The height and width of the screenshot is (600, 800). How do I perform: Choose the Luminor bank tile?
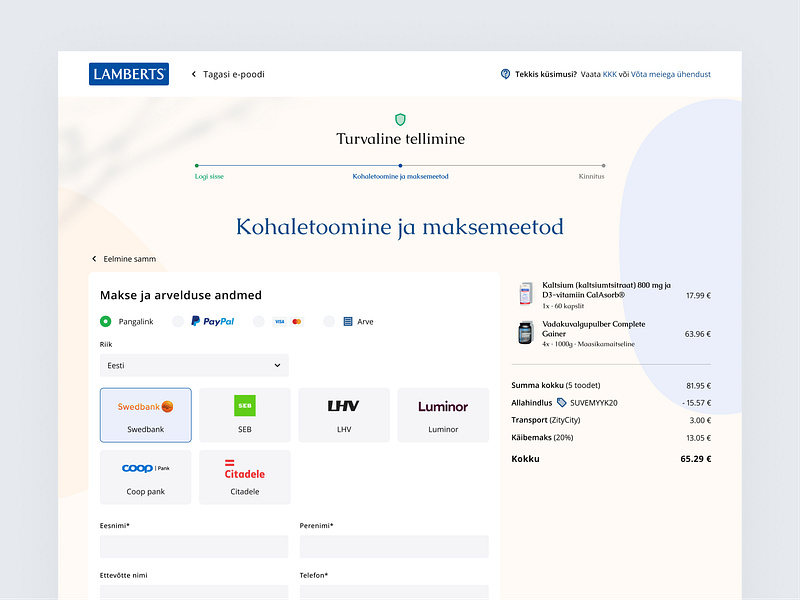coord(443,415)
